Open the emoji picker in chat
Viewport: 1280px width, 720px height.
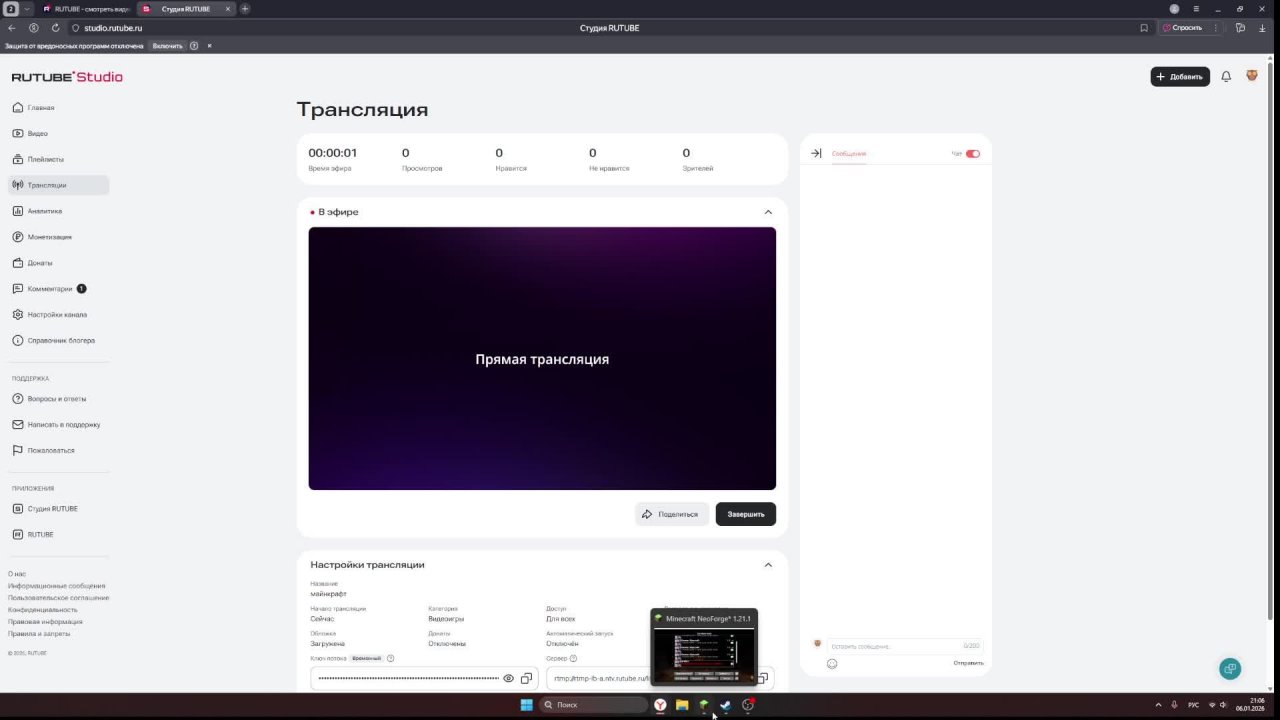832,663
